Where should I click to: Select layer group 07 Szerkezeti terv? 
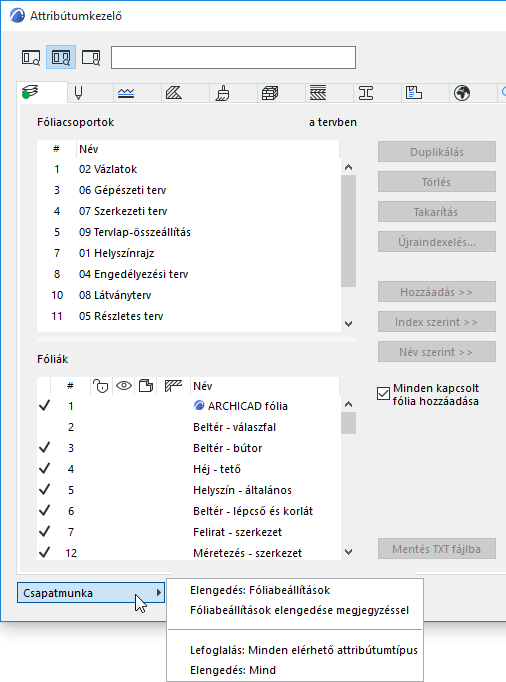click(x=188, y=211)
